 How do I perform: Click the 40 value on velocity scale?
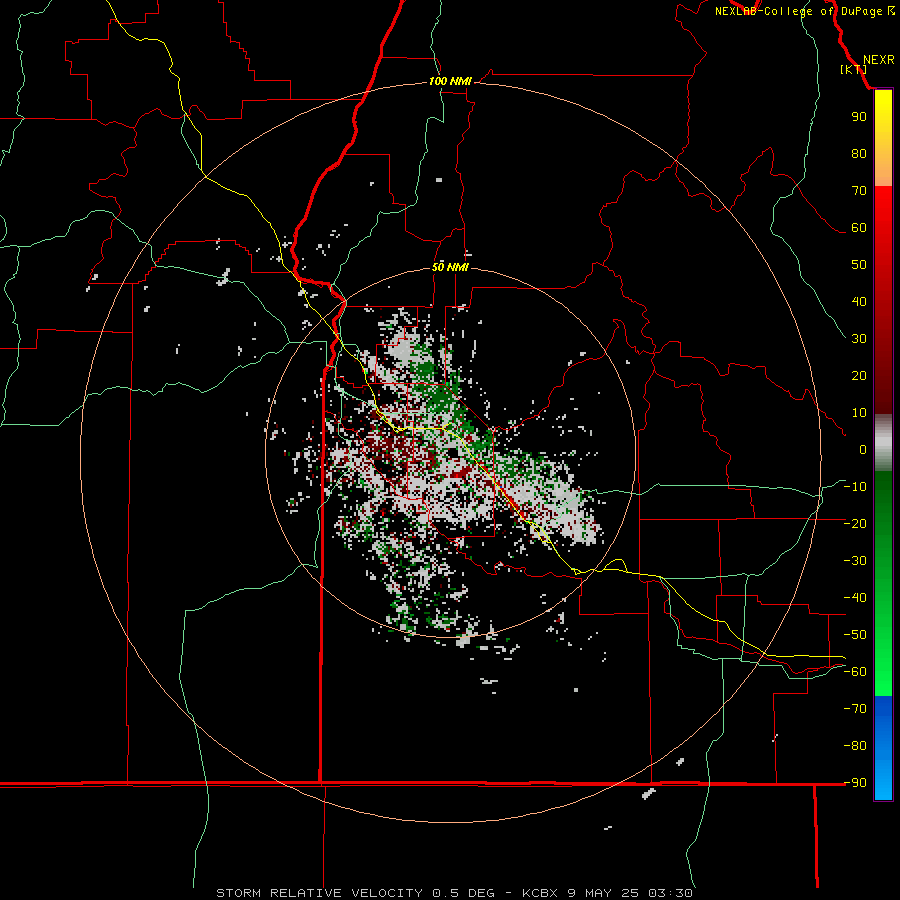[859, 302]
